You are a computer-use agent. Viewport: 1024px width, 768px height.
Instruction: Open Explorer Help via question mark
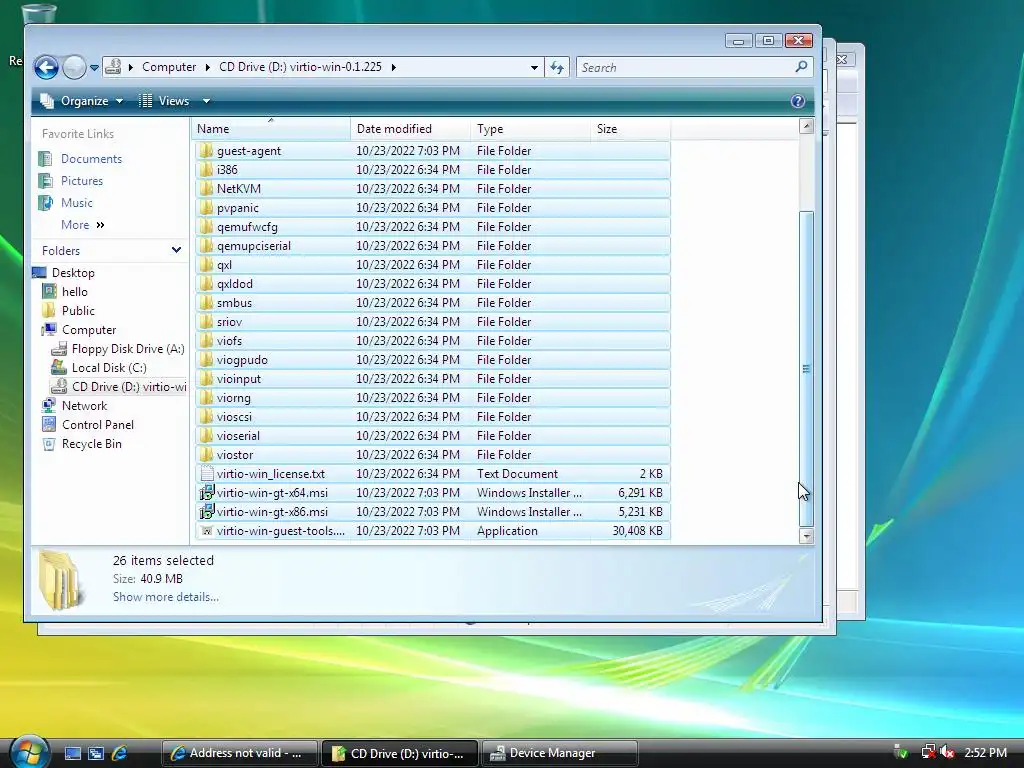coord(797,101)
